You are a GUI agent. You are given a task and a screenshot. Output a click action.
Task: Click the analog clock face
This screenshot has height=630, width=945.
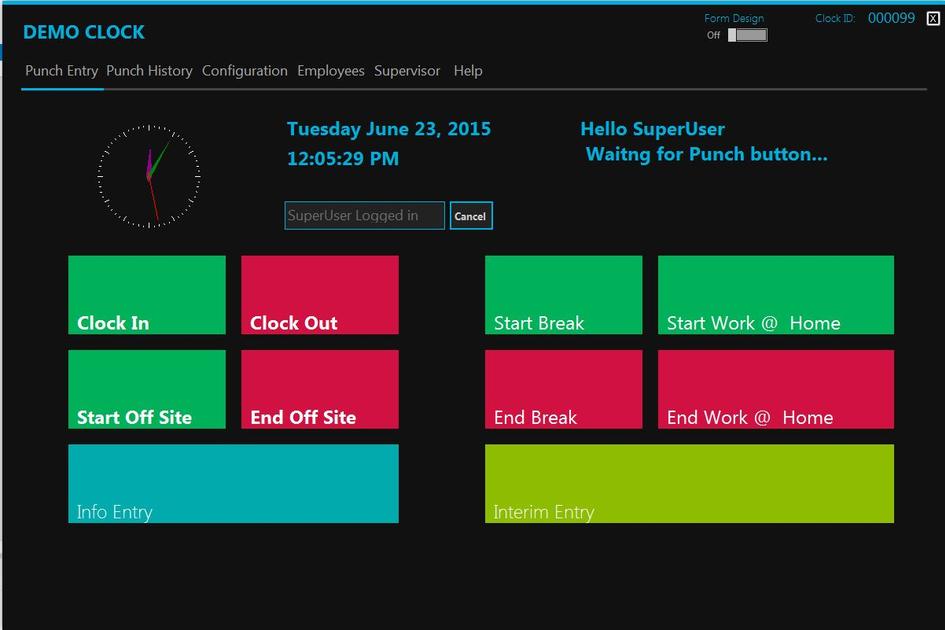coord(149,176)
